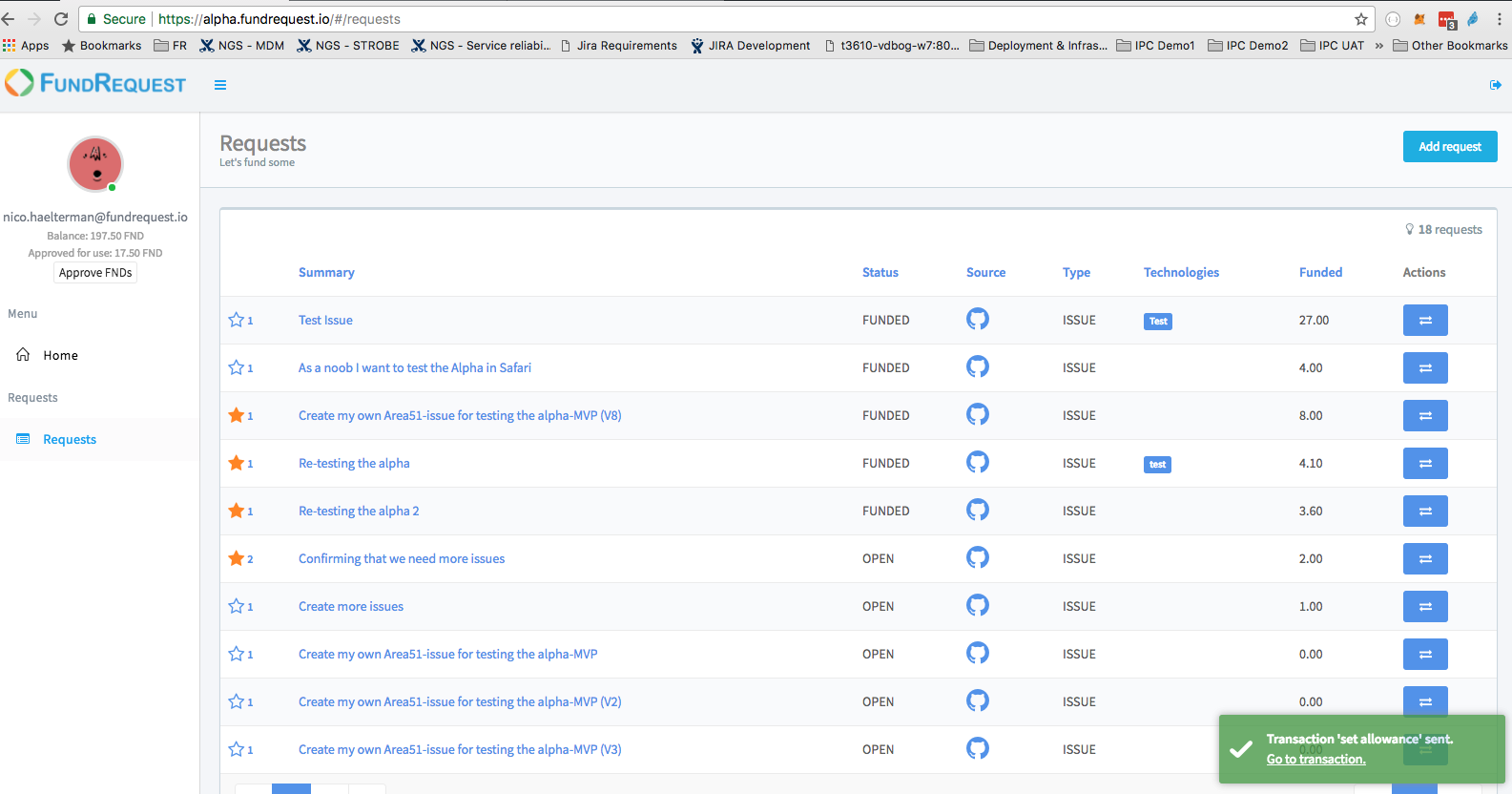Click action button for Confirming that we need more issues

coord(1425,559)
